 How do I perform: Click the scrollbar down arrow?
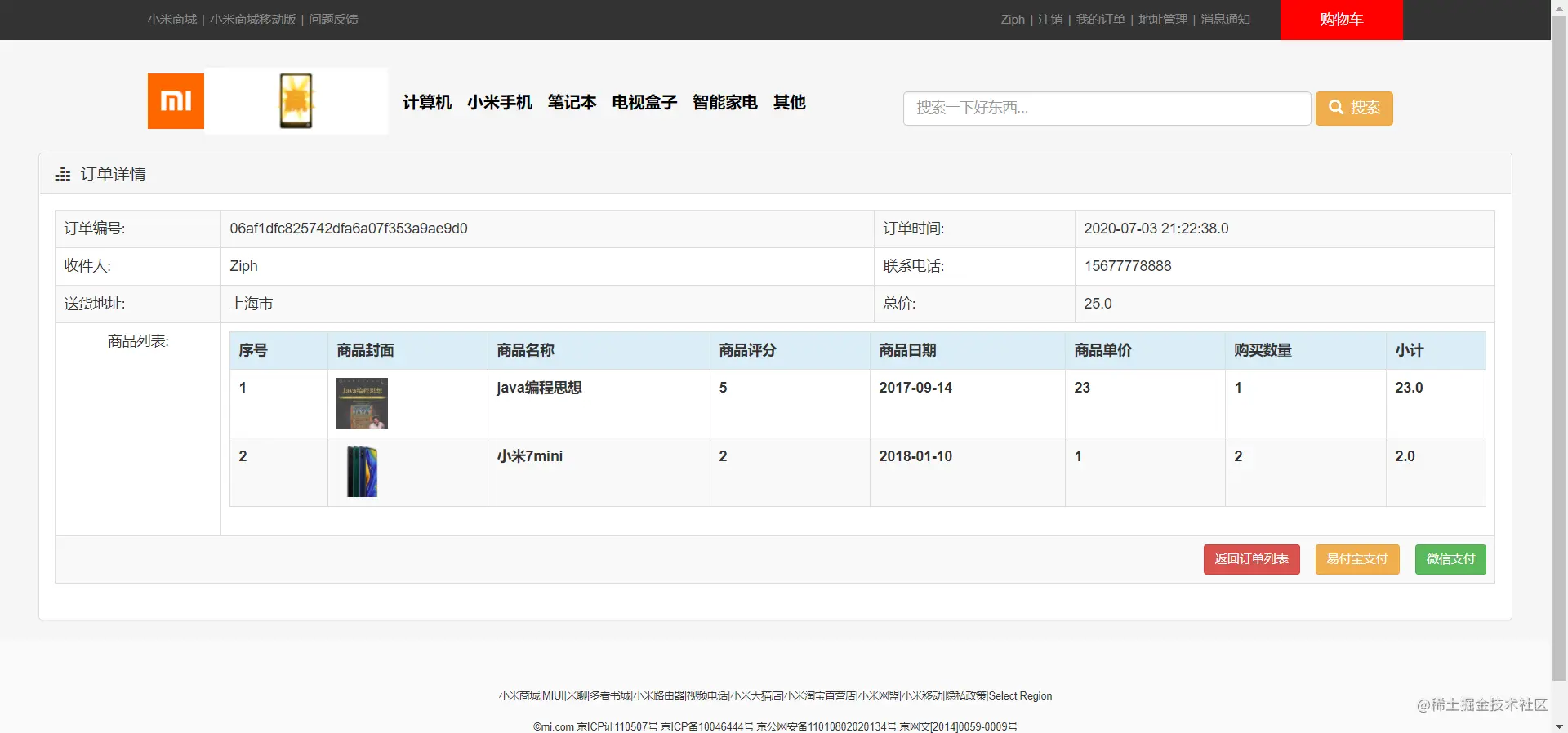[1559, 726]
